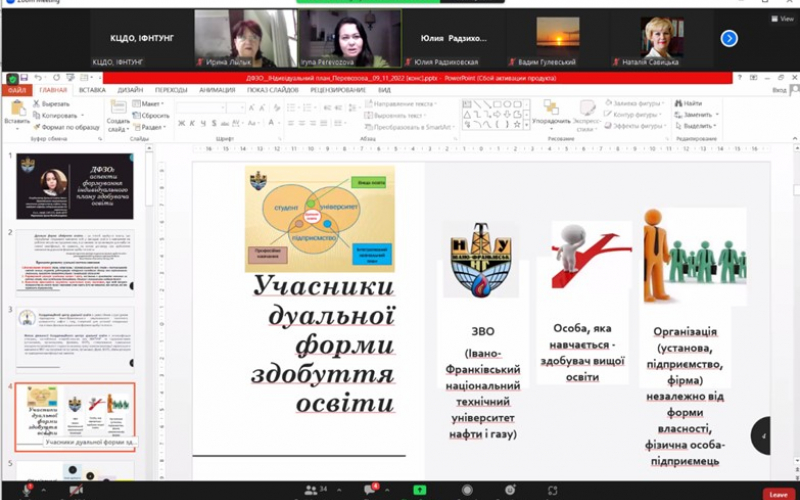Viewport: 800px width, 500px height.
Task: Clear all formatting icon
Action: pos(277,108)
